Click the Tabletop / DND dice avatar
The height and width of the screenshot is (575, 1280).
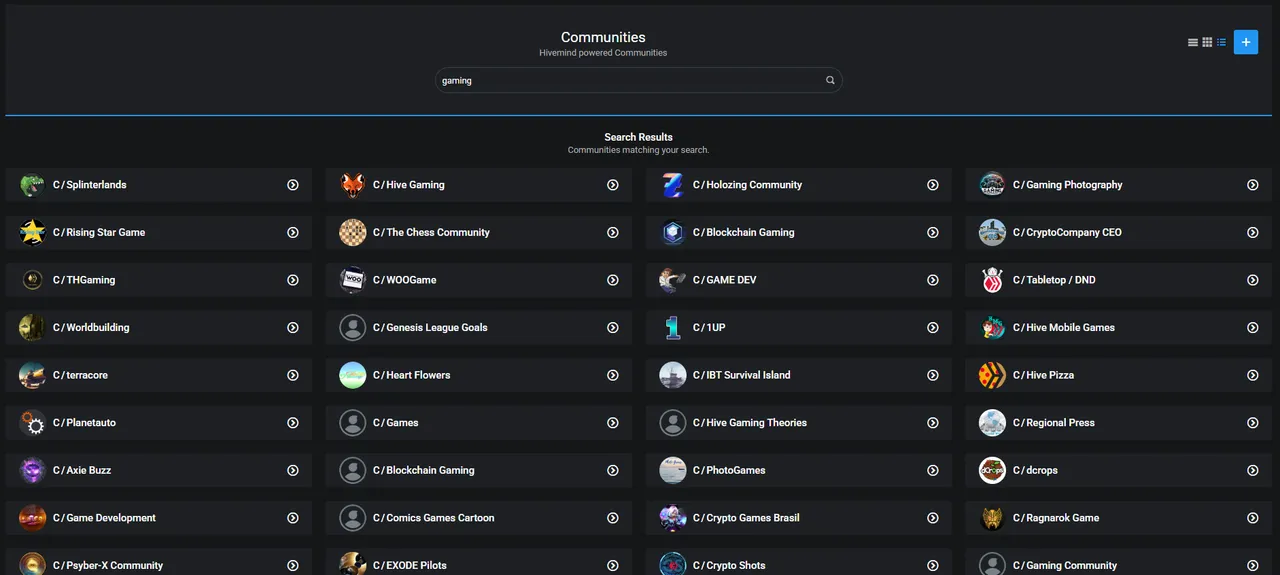click(992, 280)
